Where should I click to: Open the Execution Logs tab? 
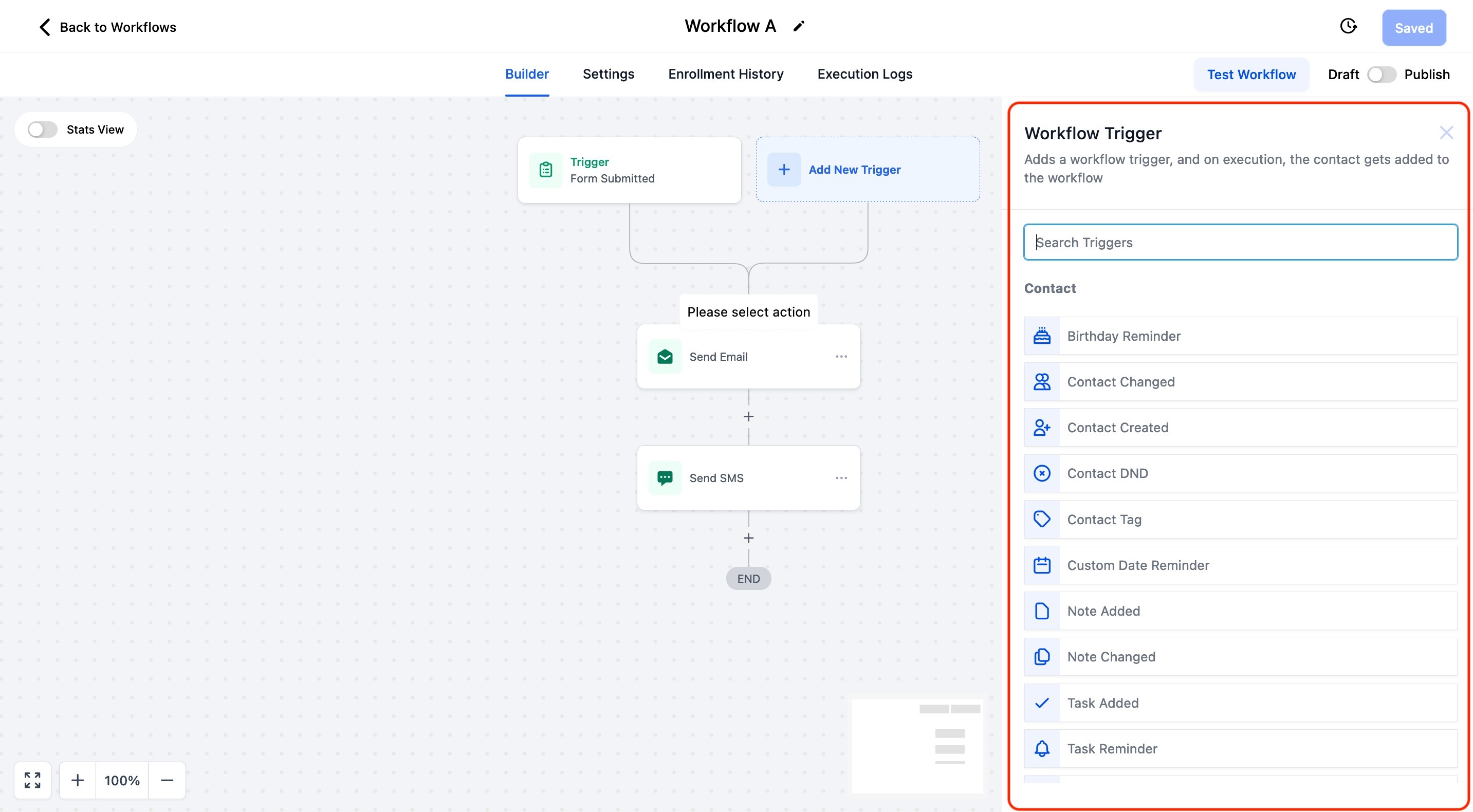864,75
